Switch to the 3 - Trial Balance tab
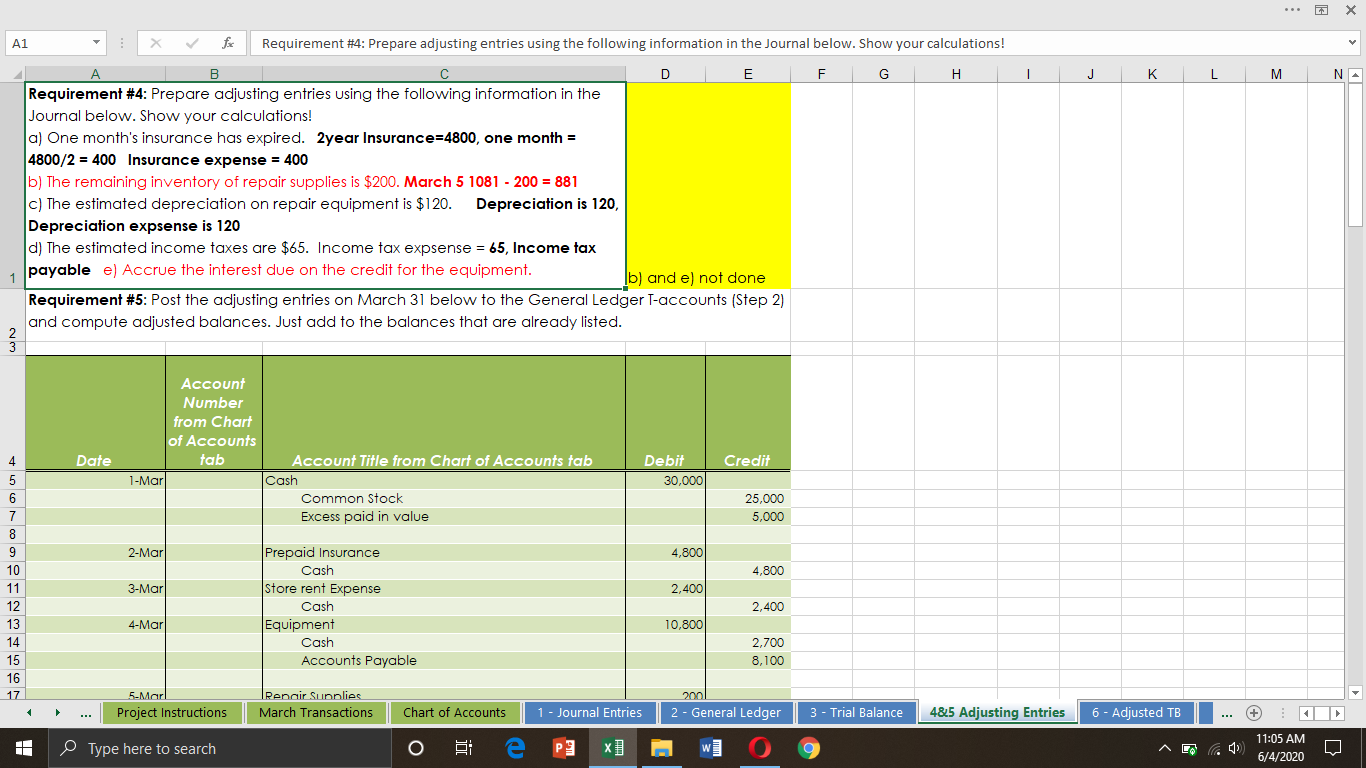The width and height of the screenshot is (1366, 768). (856, 713)
